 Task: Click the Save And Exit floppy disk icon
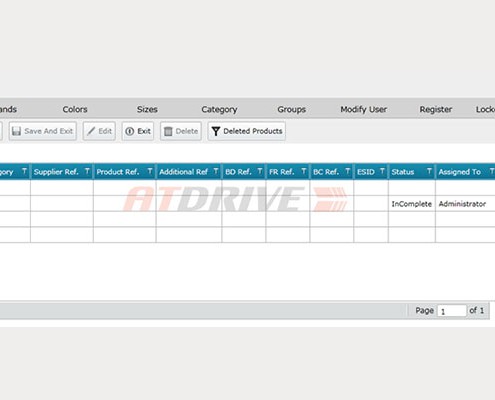[x=16, y=131]
